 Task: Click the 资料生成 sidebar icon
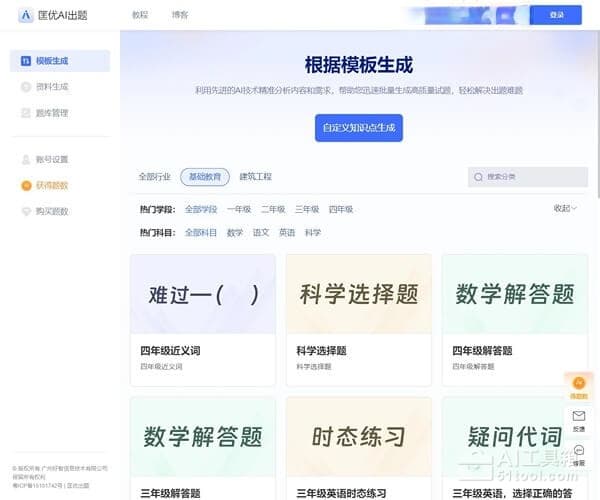(x=26, y=87)
